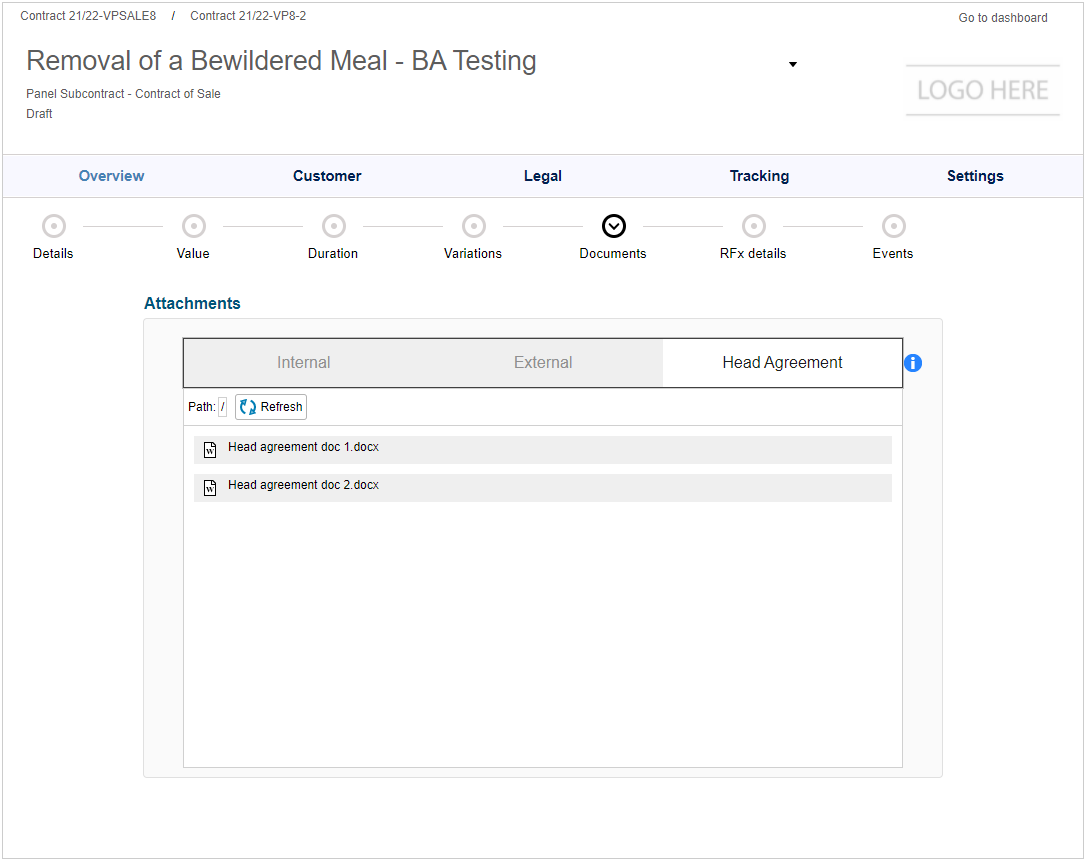Switch to the Overview tab
Screen dimensions: 1084x861
(x=111, y=176)
